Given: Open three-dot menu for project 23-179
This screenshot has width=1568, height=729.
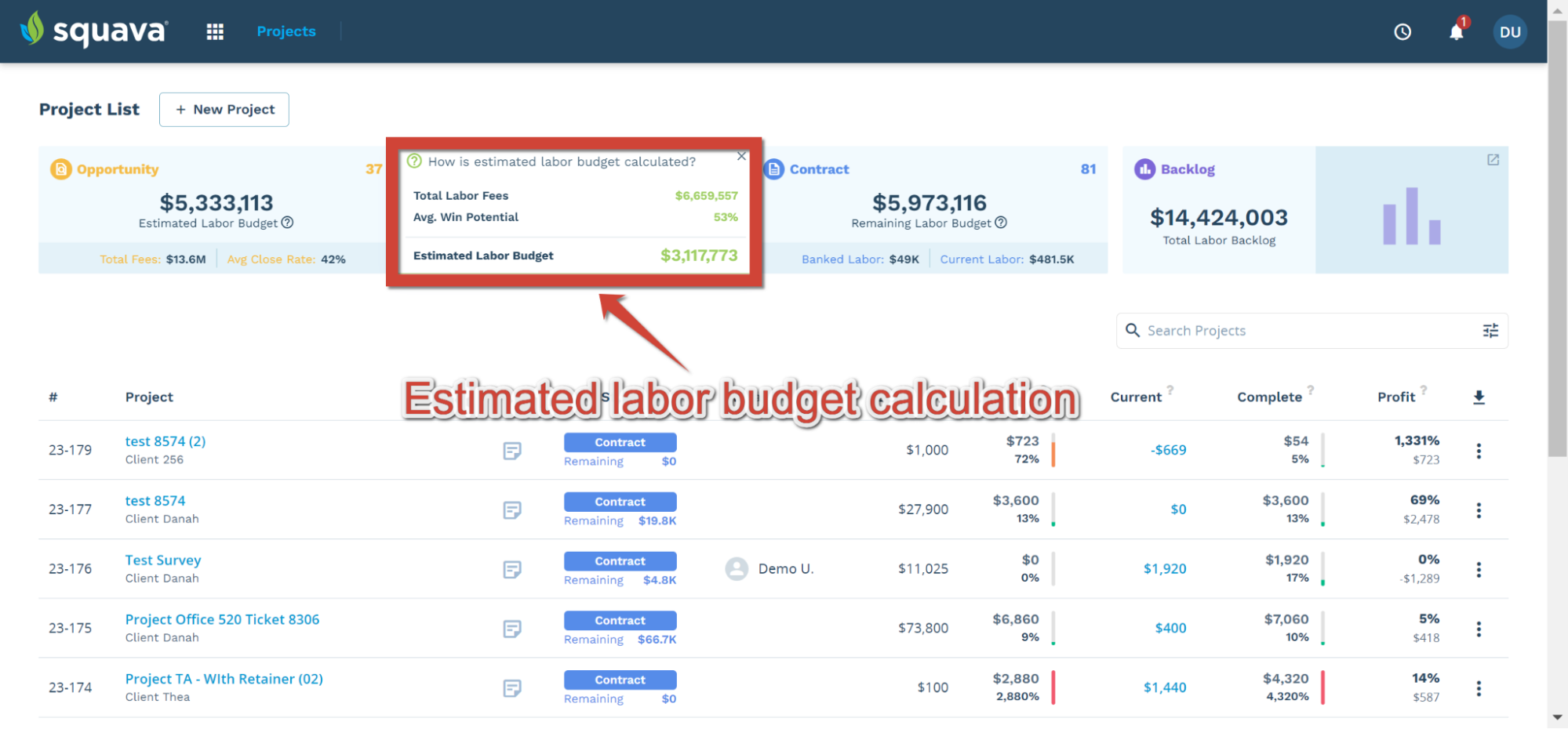Looking at the screenshot, I should point(1479,451).
